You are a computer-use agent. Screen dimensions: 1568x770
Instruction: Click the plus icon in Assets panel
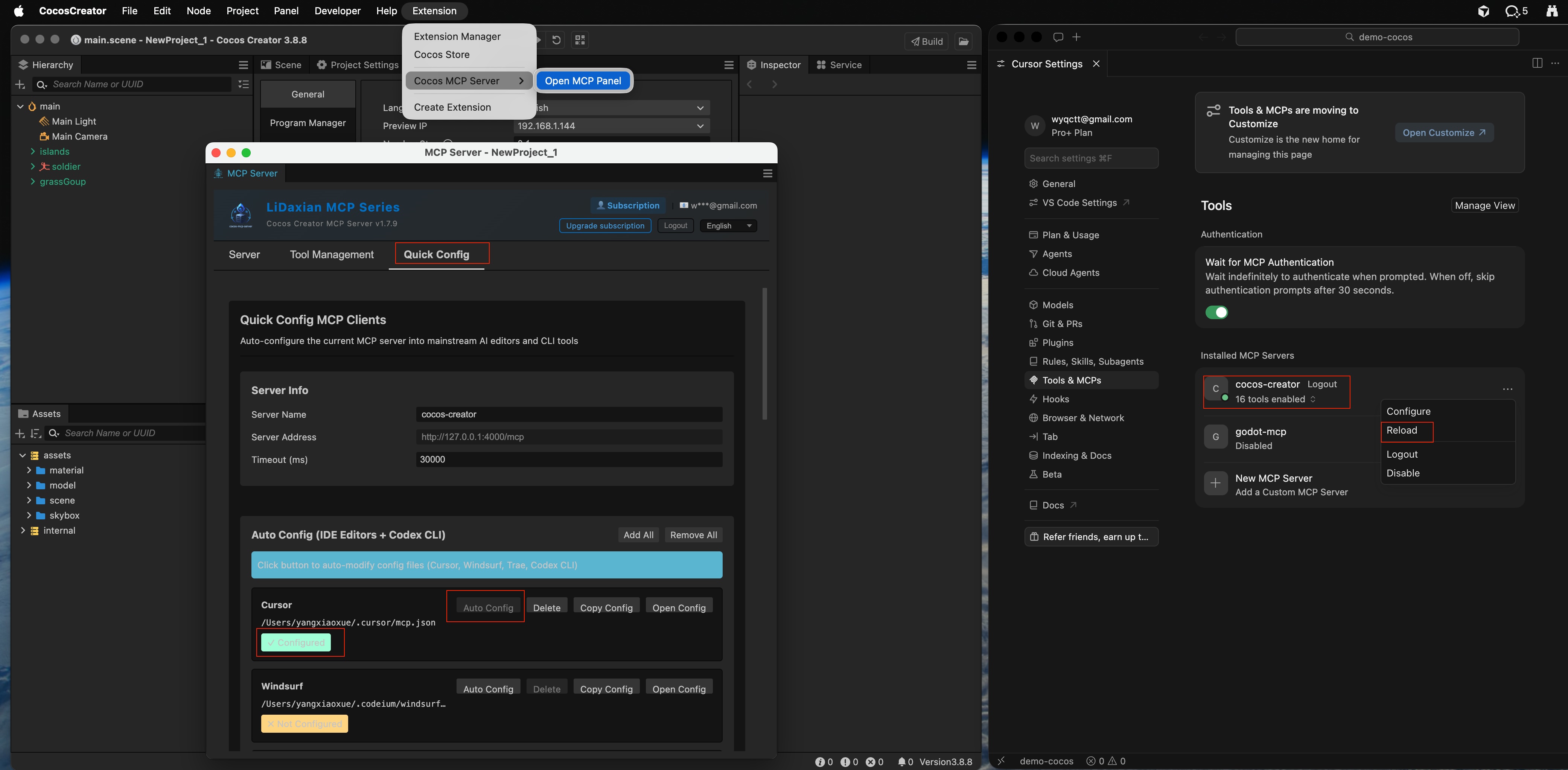click(20, 434)
